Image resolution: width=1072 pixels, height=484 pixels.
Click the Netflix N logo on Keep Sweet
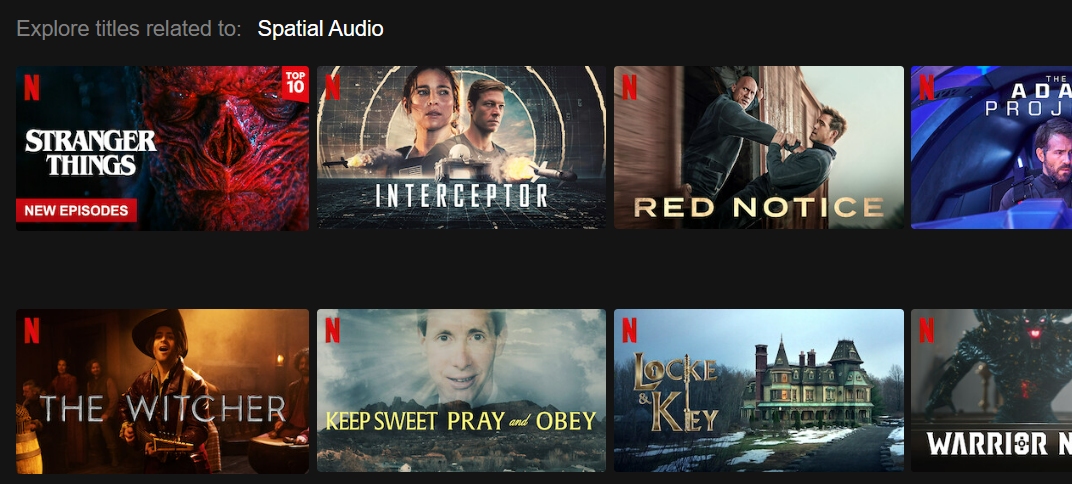(332, 331)
